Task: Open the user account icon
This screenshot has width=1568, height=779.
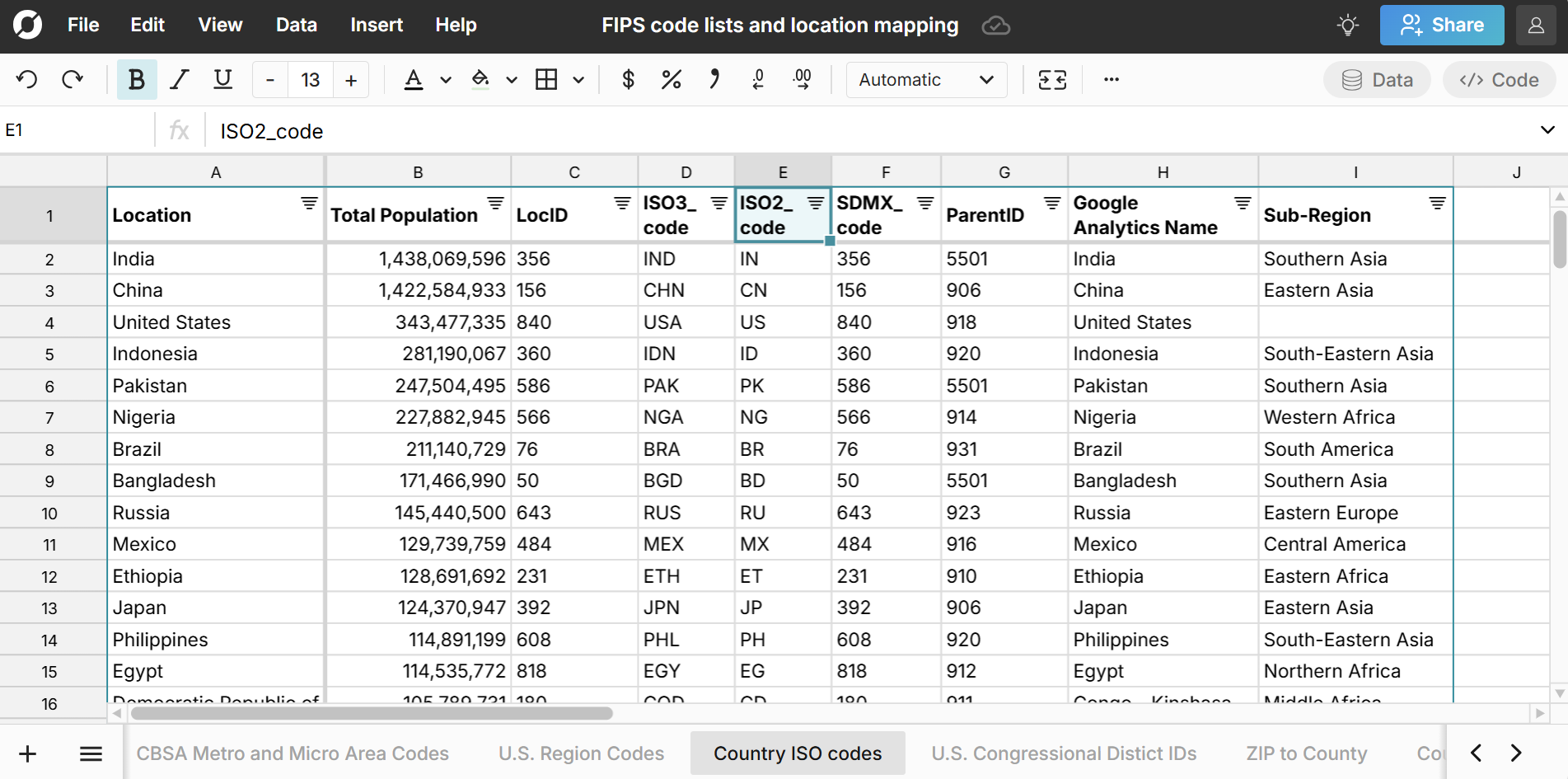Action: pos(1536,26)
